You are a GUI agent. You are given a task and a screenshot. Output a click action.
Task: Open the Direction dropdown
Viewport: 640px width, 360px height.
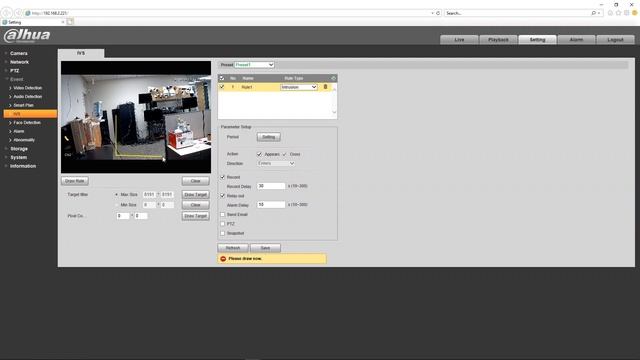click(276, 163)
